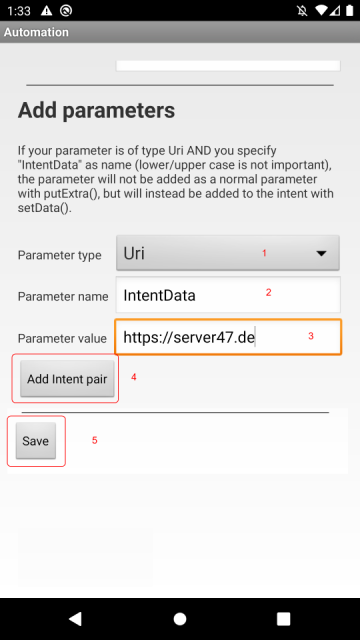Viewport: 360px width, 640px height.
Task: Tap the Wi-Fi signal status icon
Action: pyautogui.click(x=321, y=11)
